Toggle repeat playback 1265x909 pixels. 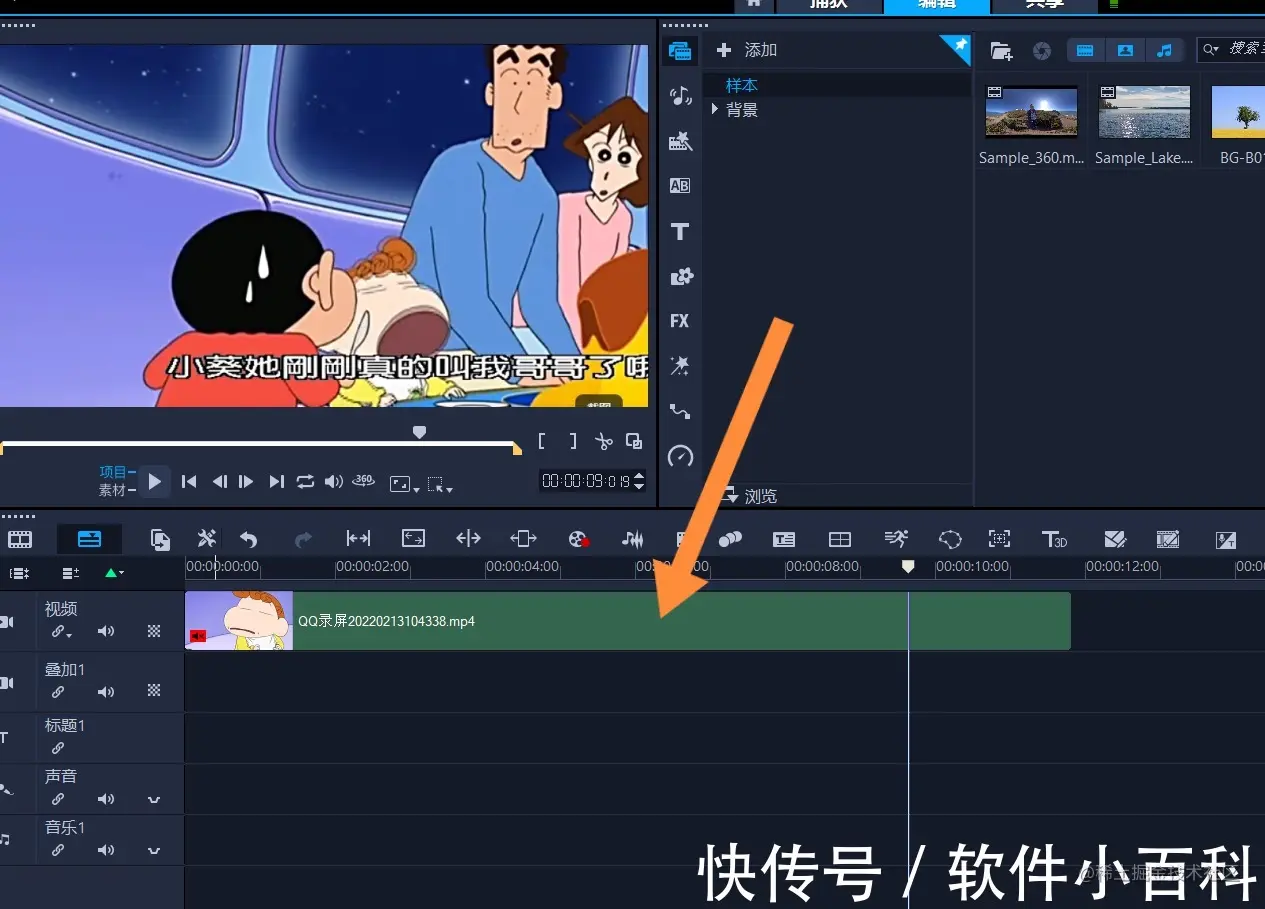point(305,482)
